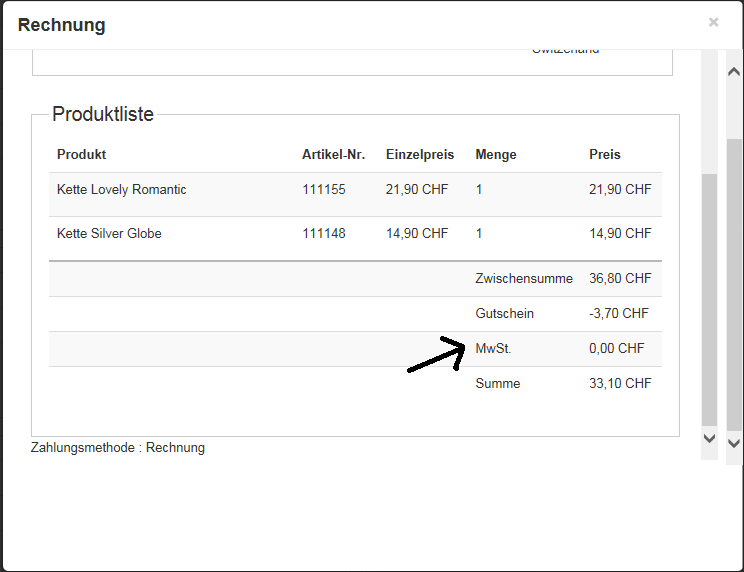Viewport: 744px width, 572px height.
Task: Click the Artikel-Nr. column header
Action: pos(334,155)
